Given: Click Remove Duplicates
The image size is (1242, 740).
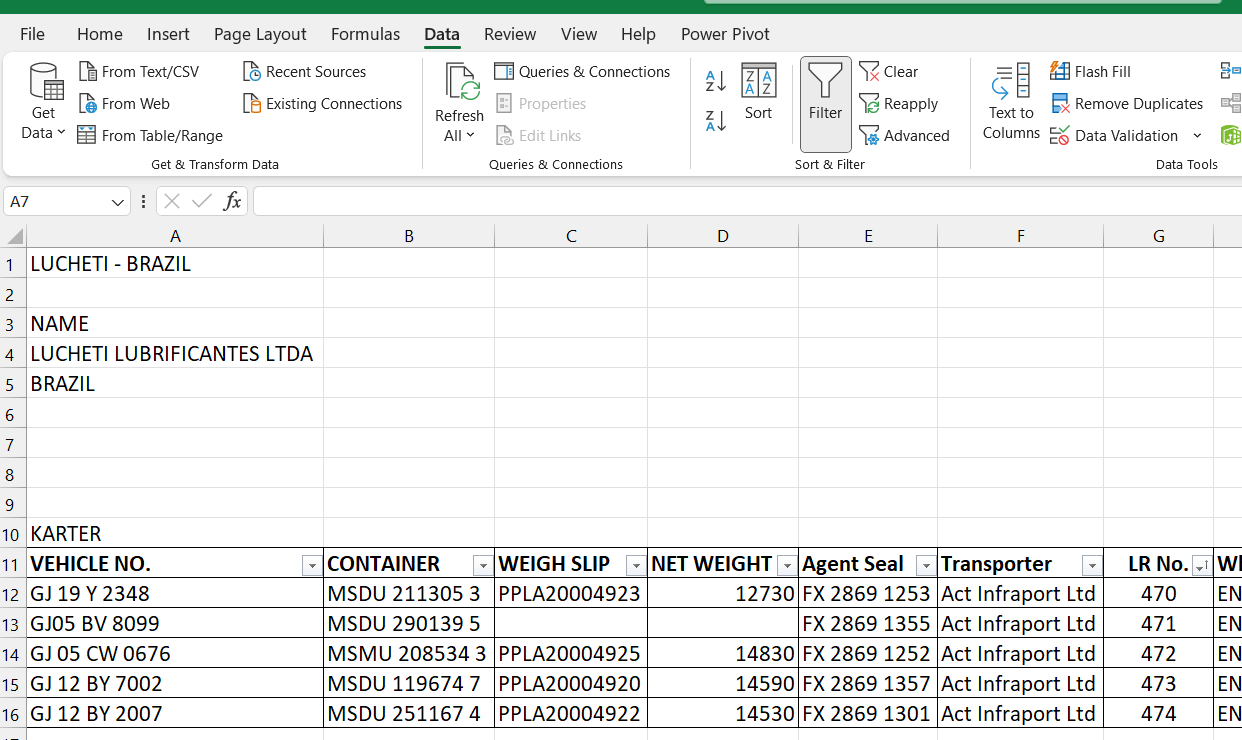Looking at the screenshot, I should [x=1126, y=104].
